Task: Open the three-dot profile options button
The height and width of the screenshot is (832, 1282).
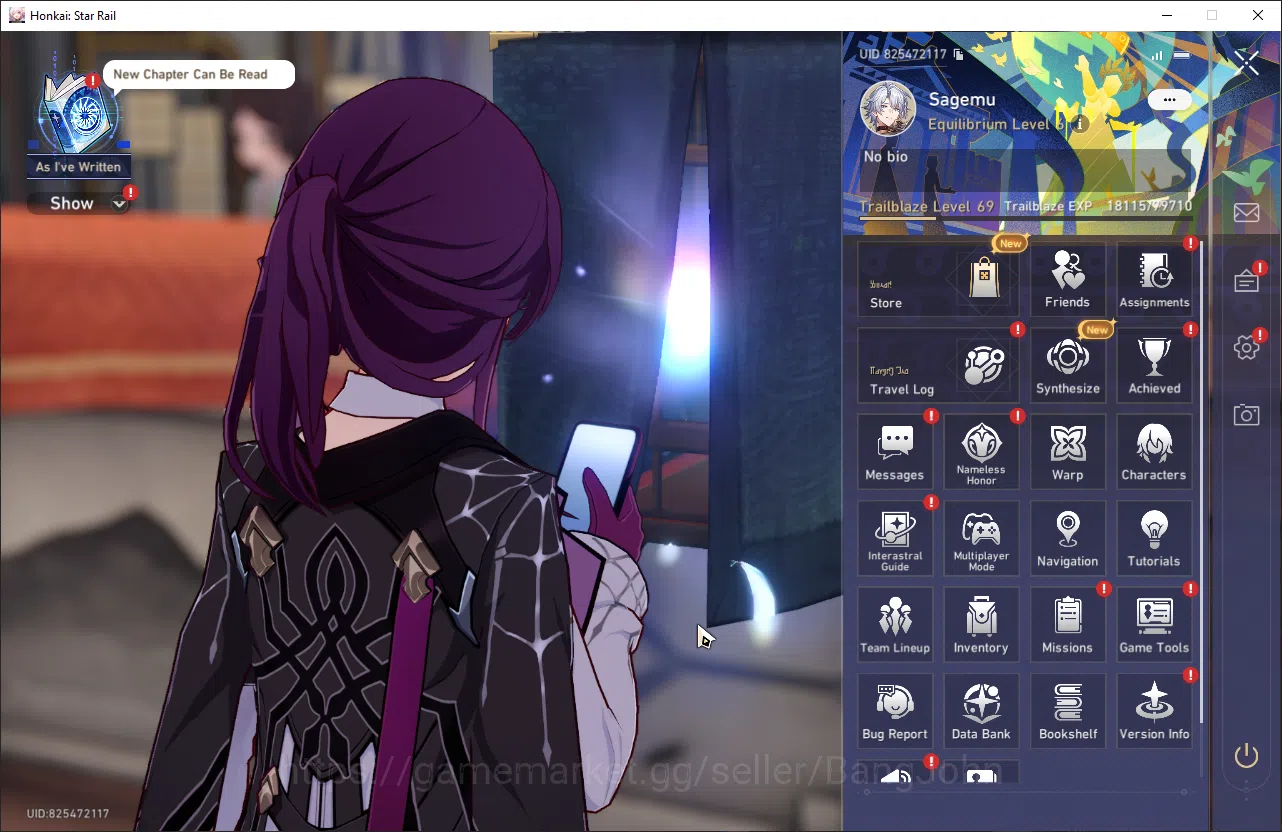Action: coord(1169,100)
